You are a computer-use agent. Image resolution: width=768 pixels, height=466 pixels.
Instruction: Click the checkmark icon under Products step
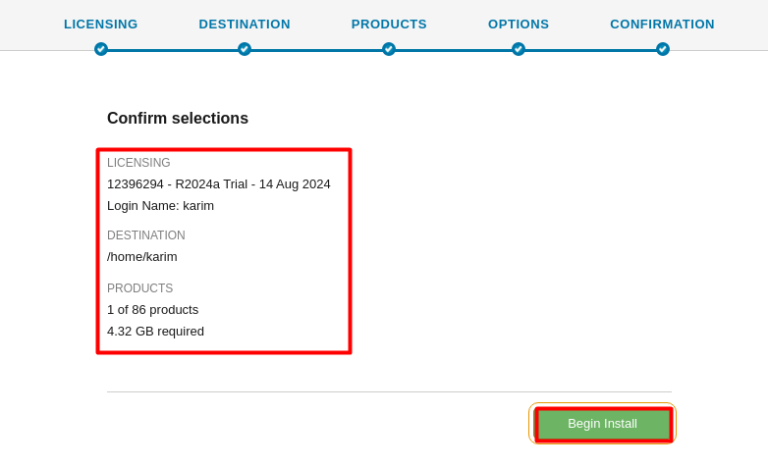pos(389,49)
